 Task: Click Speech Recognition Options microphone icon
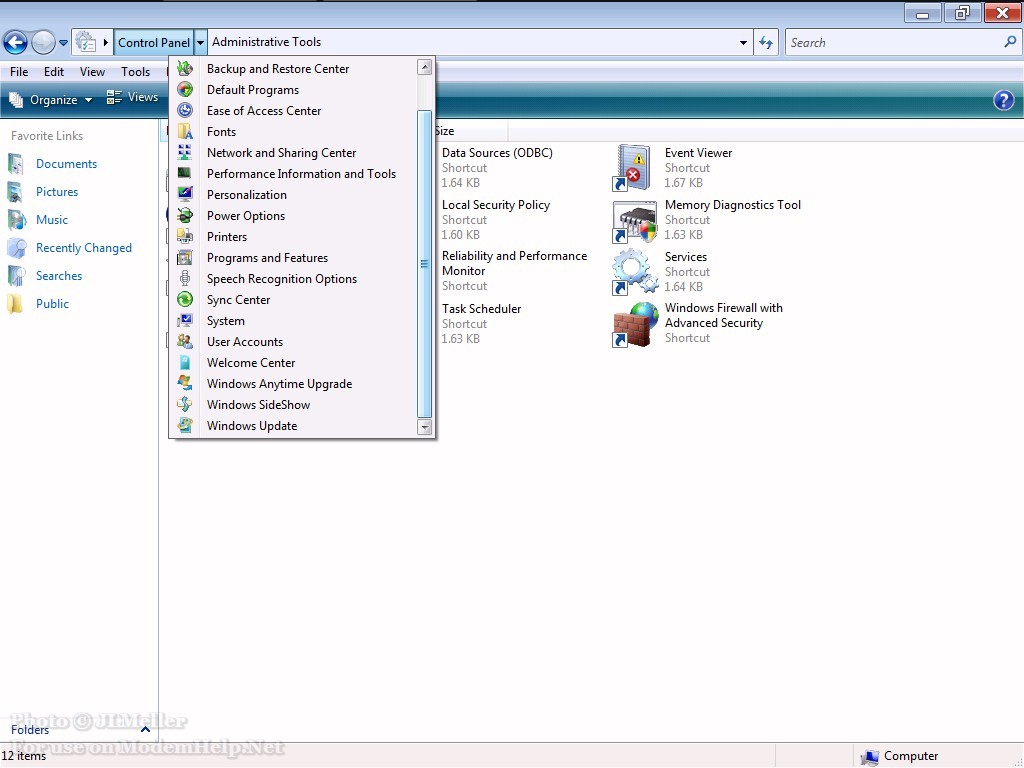pos(185,278)
